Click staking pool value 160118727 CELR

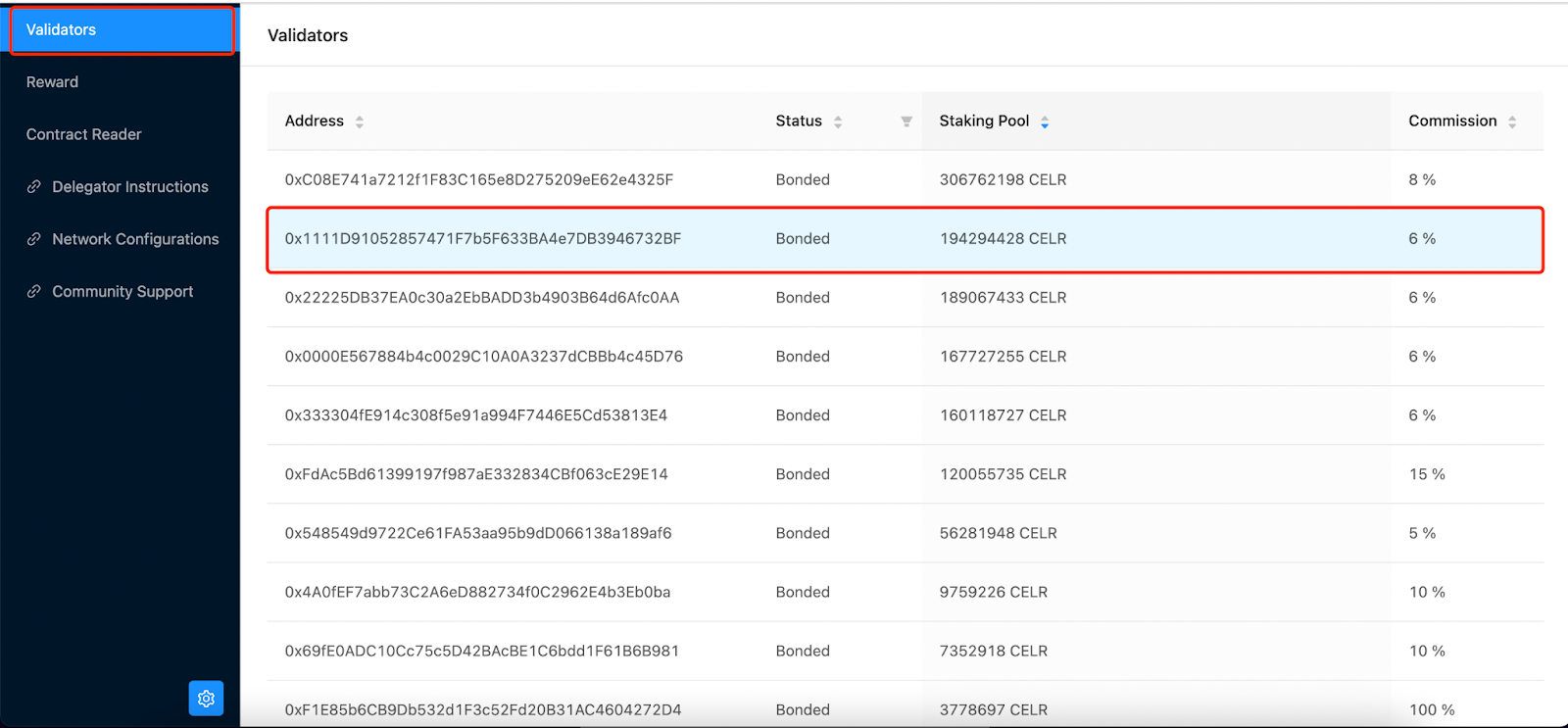pos(1004,414)
